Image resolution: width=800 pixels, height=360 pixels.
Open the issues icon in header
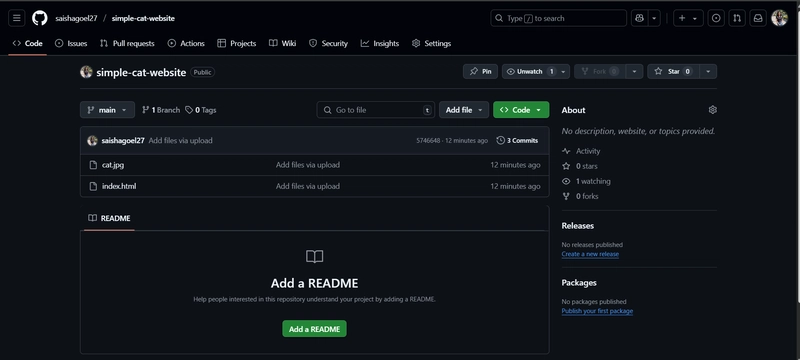pyautogui.click(x=716, y=18)
